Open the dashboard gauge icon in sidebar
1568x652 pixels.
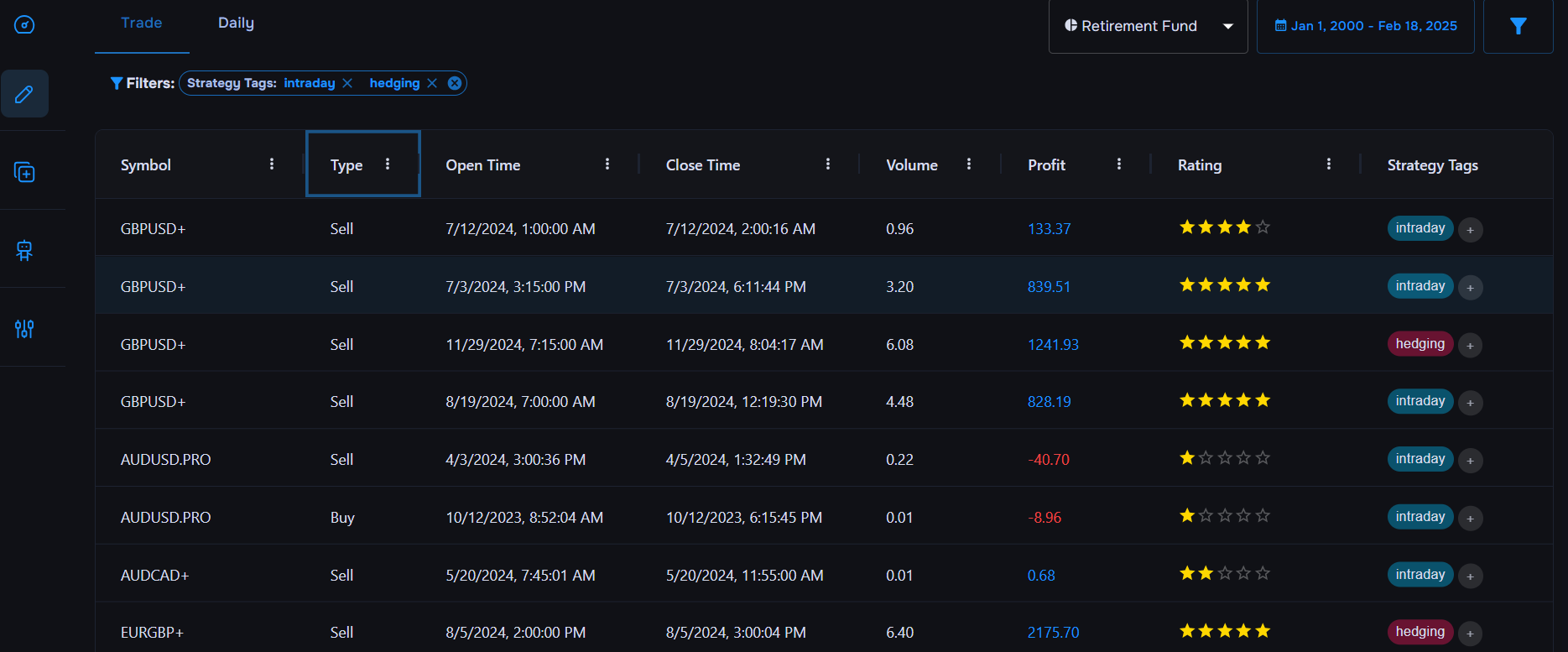(24, 24)
